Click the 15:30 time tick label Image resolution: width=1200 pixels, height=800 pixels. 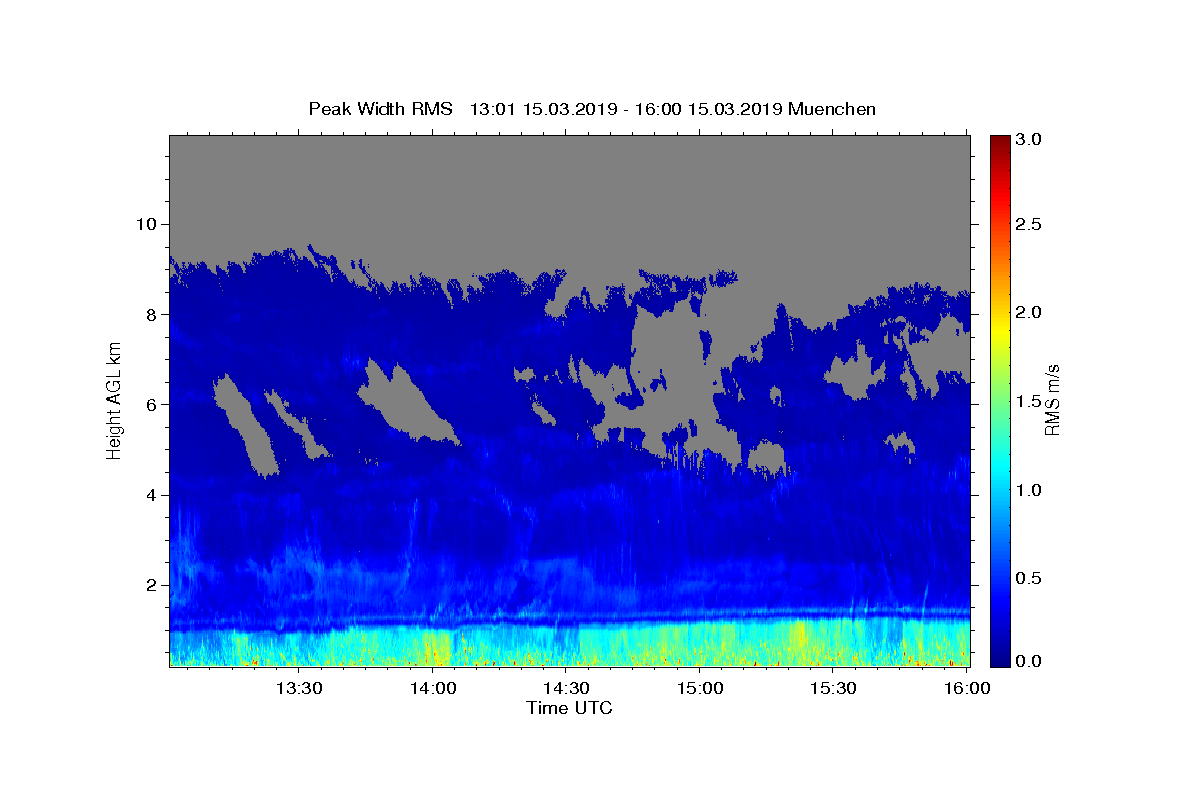(x=833, y=689)
